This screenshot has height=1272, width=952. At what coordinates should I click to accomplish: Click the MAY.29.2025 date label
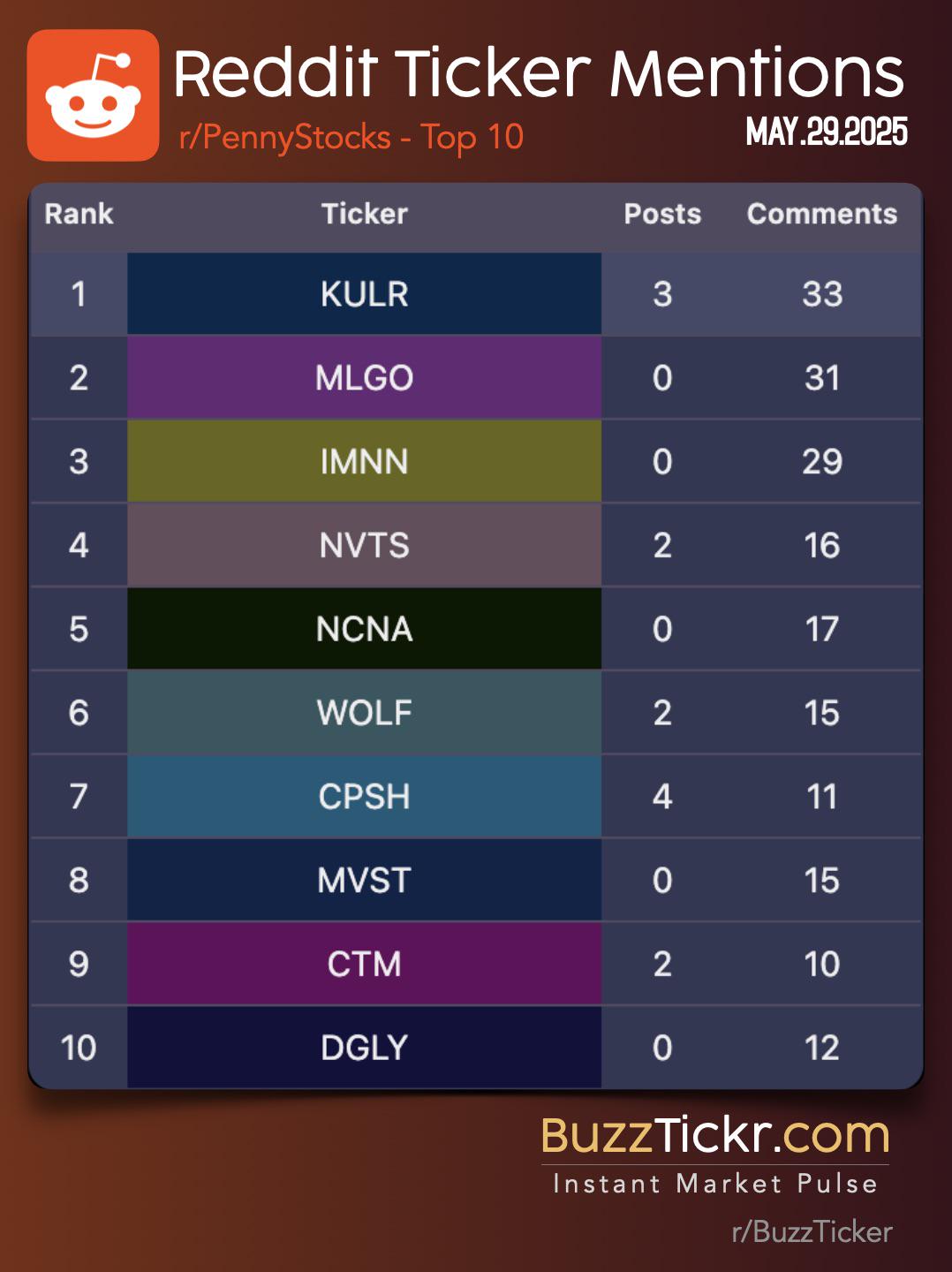(827, 132)
